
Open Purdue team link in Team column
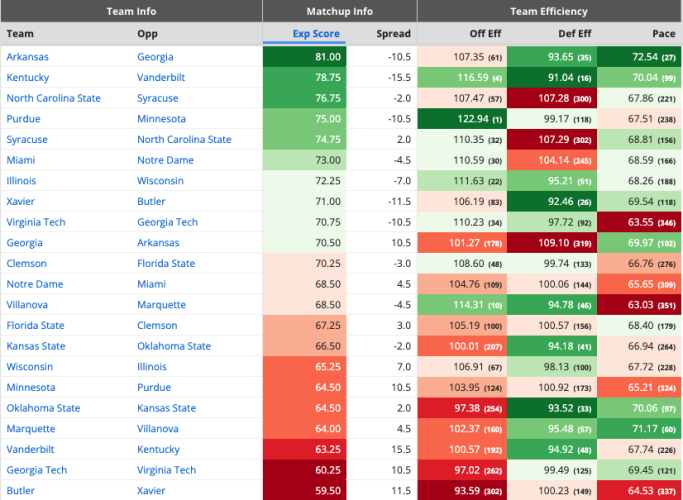pyautogui.click(x=24, y=119)
